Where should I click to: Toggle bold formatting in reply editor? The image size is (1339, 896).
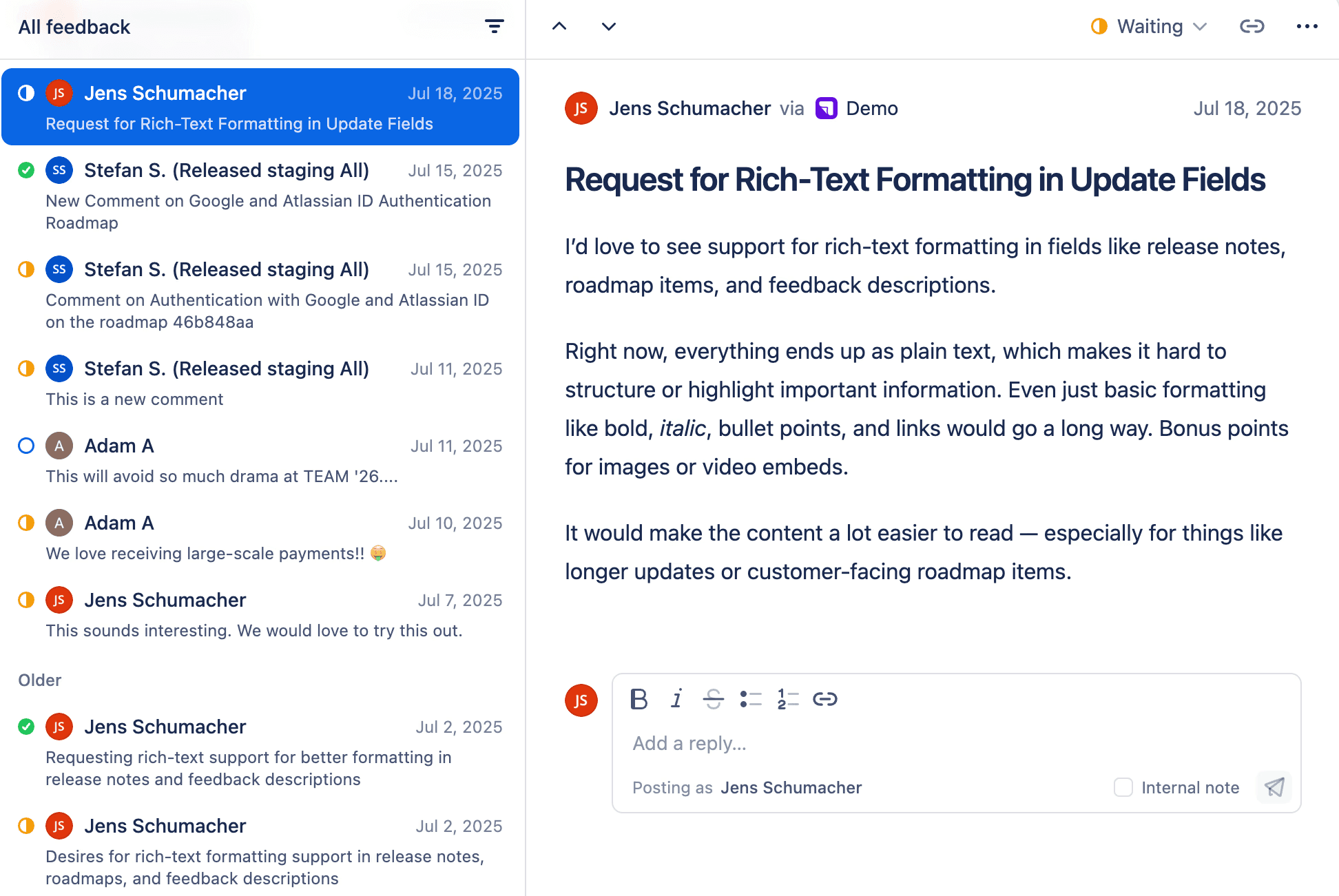[639, 699]
